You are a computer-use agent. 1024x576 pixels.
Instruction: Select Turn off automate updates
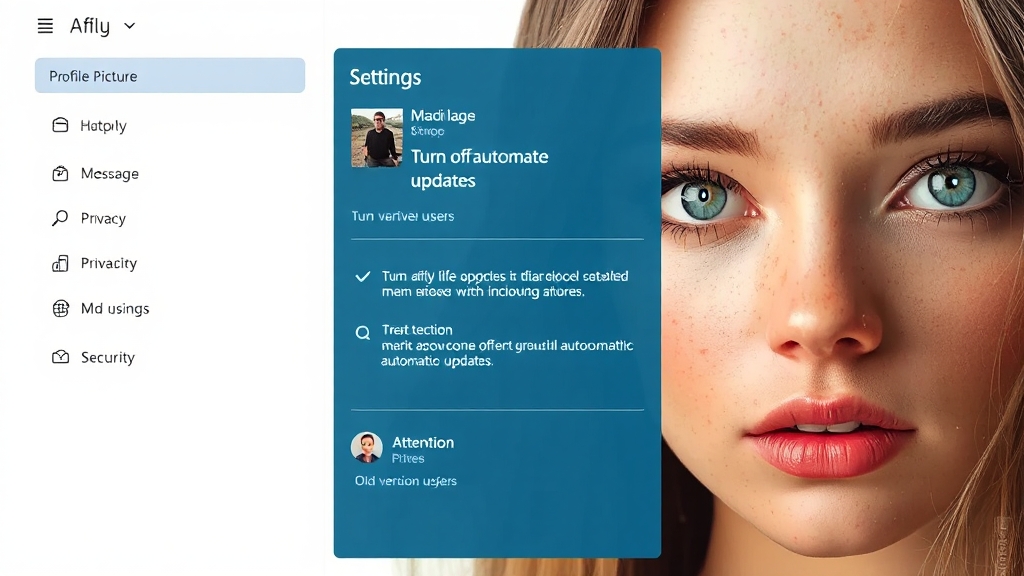pos(479,168)
